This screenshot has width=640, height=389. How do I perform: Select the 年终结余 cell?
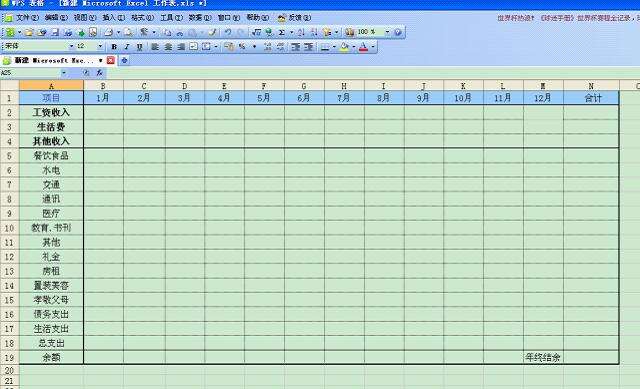tap(543, 358)
